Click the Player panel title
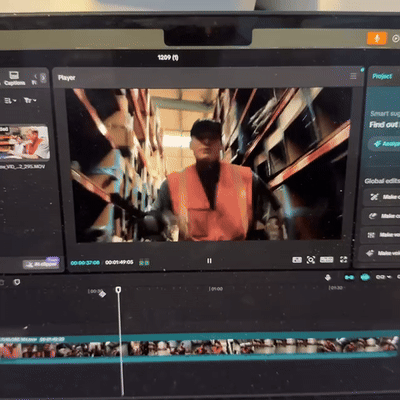The height and width of the screenshot is (400, 400). pos(66,78)
